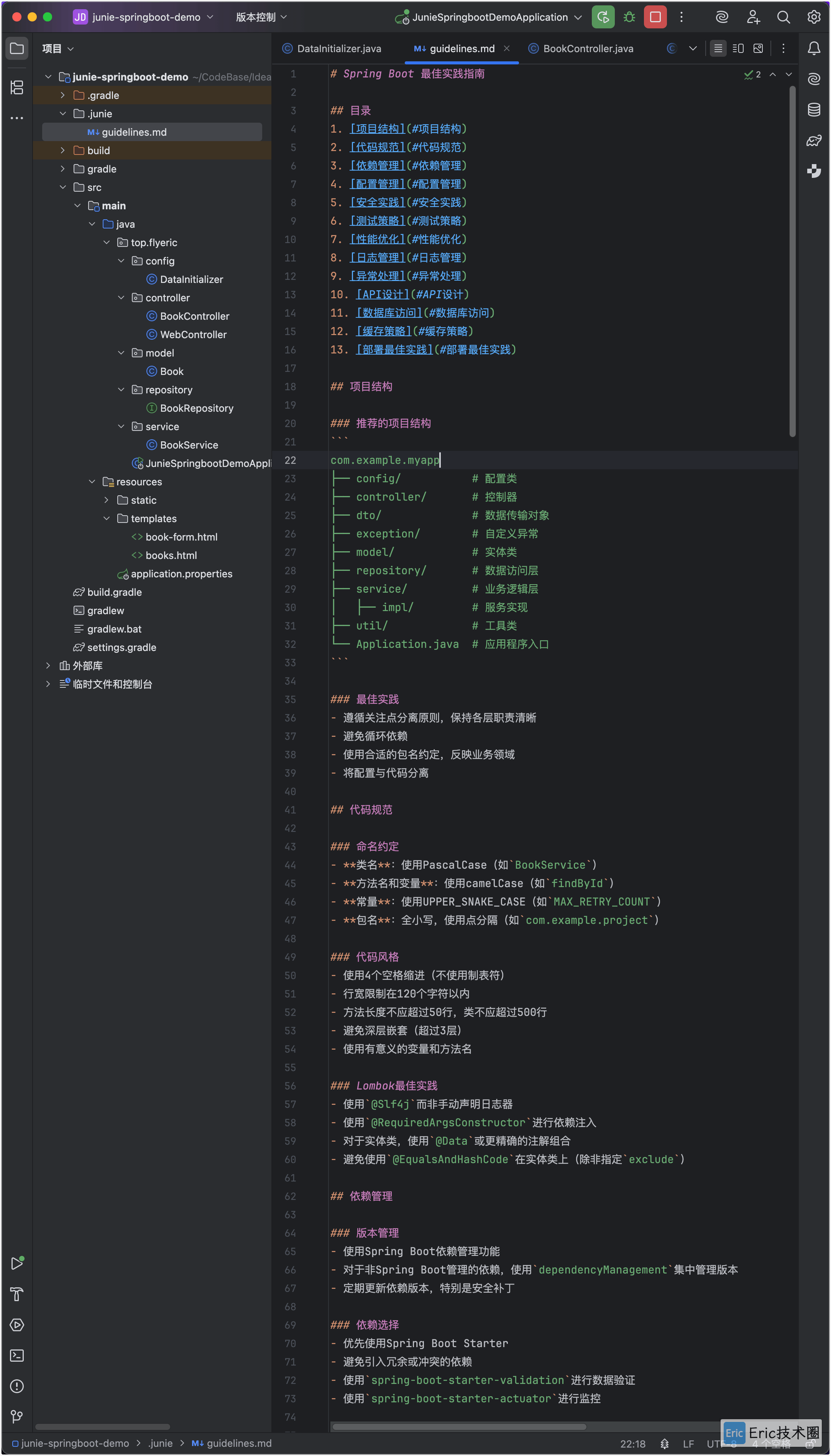Open the Junie tool window icon
This screenshot has width=831, height=1456.
pyautogui.click(x=814, y=171)
